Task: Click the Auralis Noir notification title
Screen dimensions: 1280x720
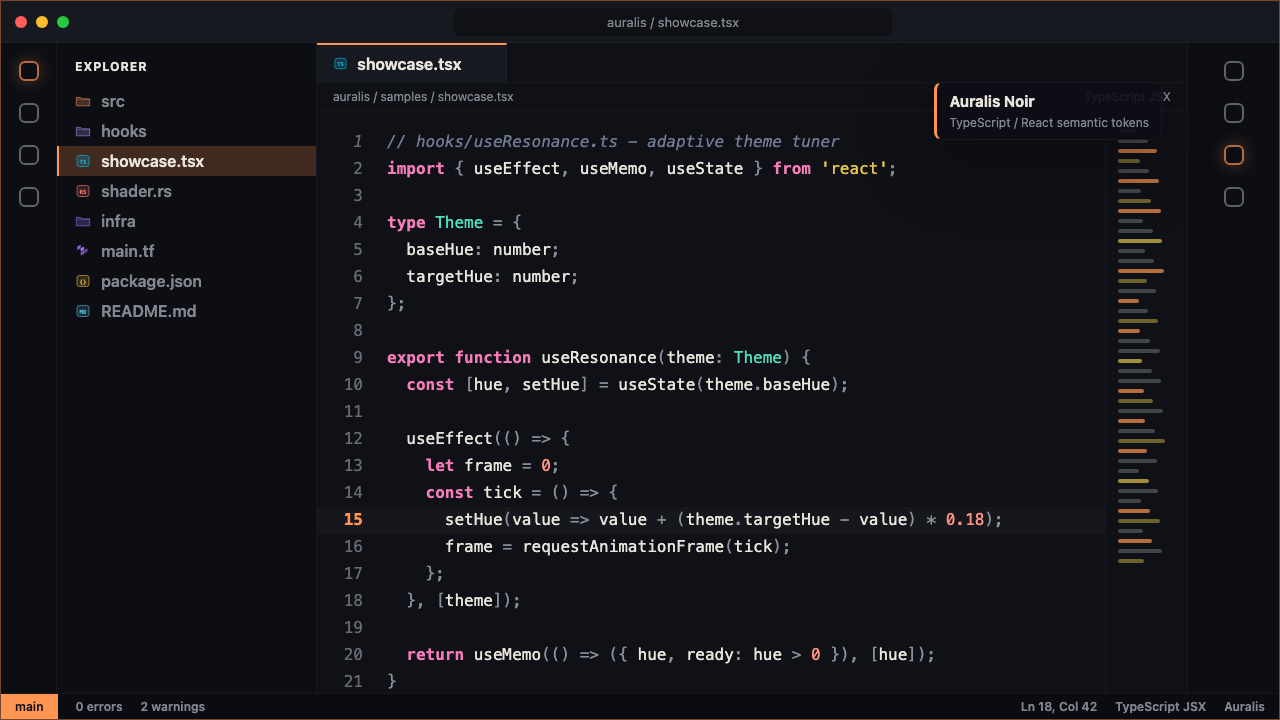Action: (992, 101)
